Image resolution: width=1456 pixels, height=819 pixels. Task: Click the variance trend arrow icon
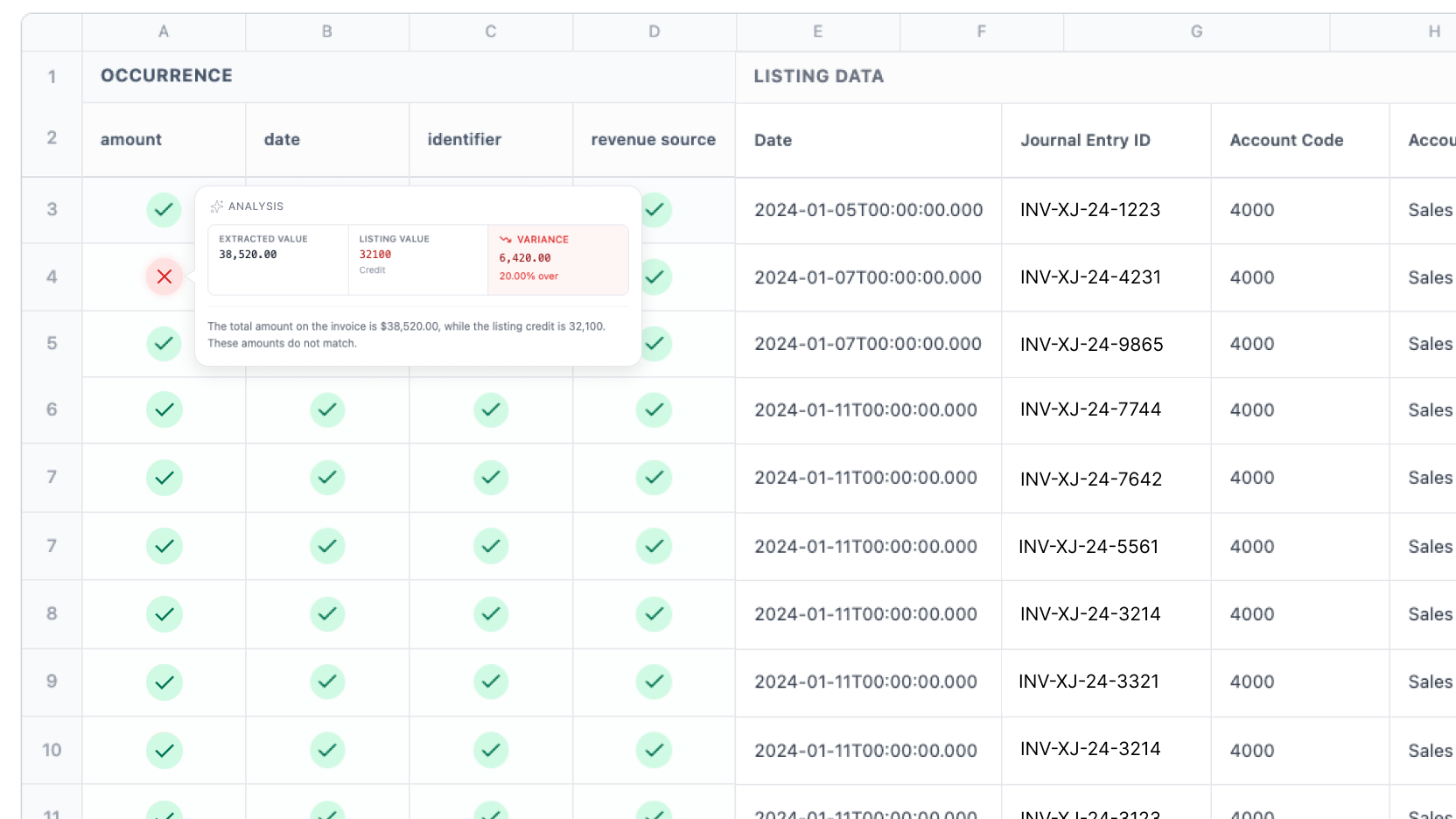[x=505, y=240]
